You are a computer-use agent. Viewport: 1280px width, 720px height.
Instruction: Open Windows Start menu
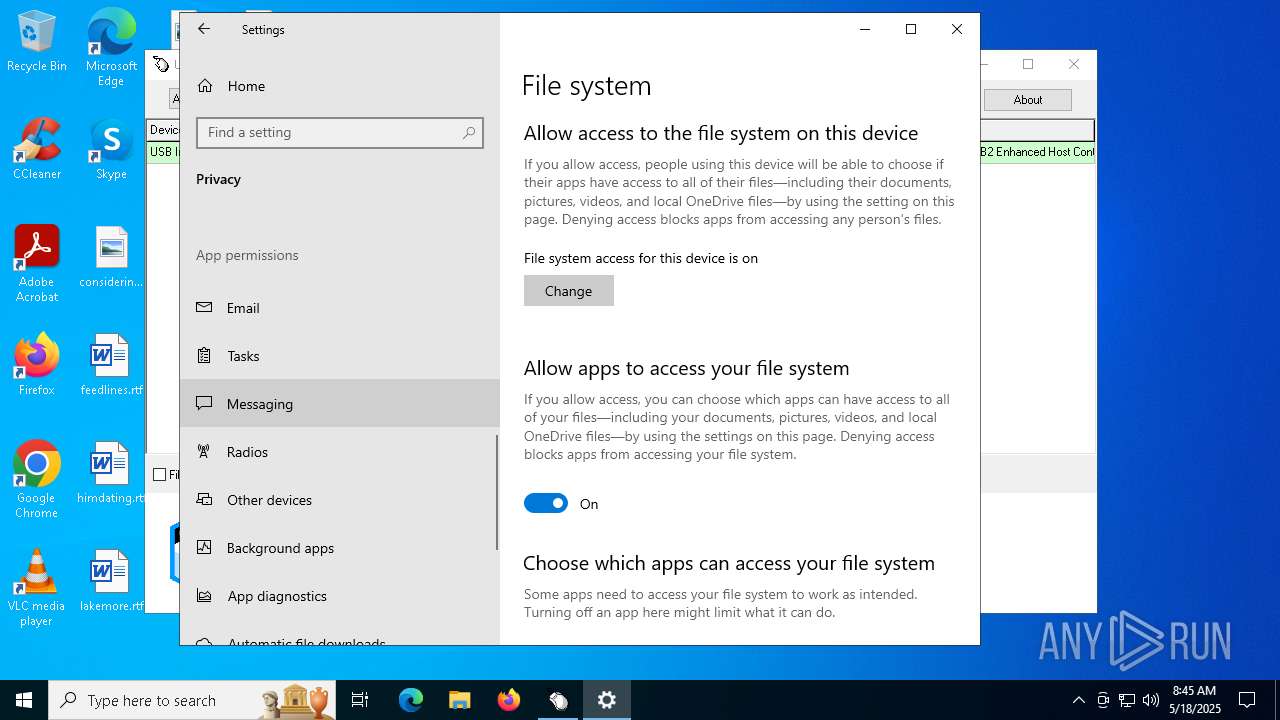pos(24,700)
